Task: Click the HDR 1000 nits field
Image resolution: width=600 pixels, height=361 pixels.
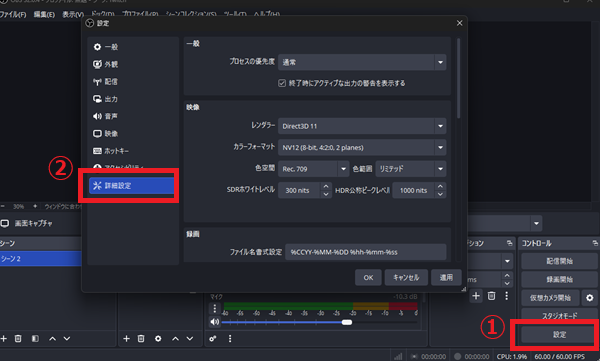Action: click(x=414, y=190)
